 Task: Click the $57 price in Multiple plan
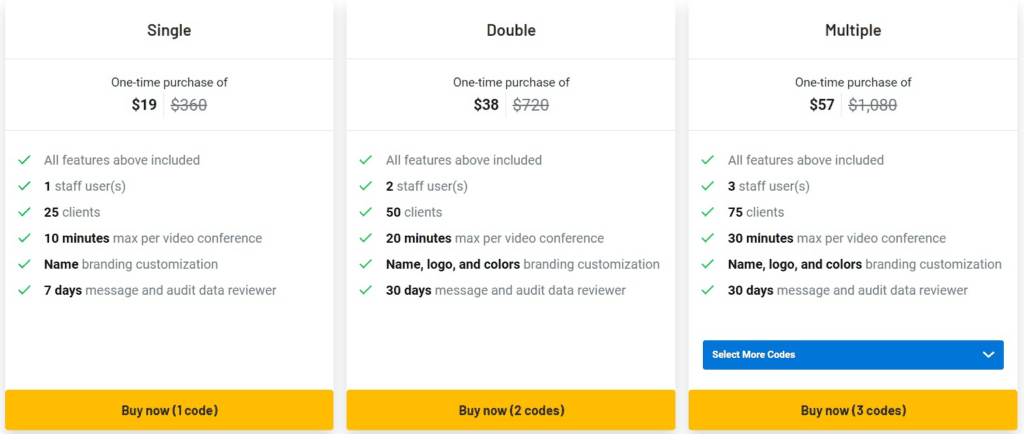(822, 104)
